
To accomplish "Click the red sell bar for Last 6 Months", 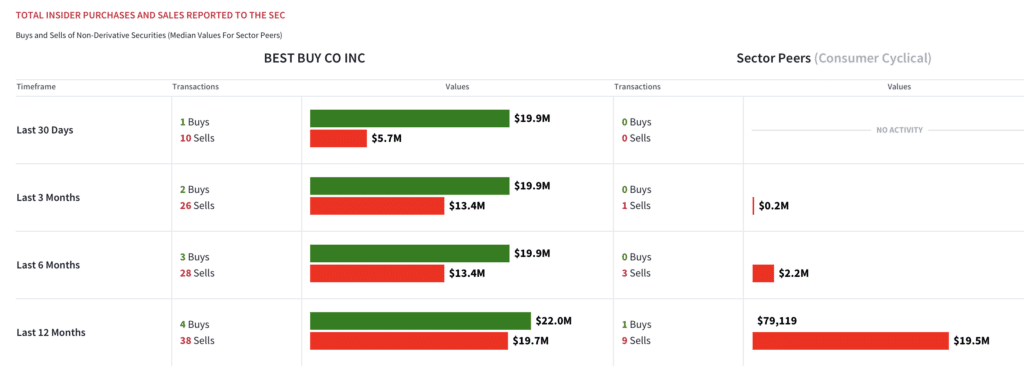I will coord(377,273).
